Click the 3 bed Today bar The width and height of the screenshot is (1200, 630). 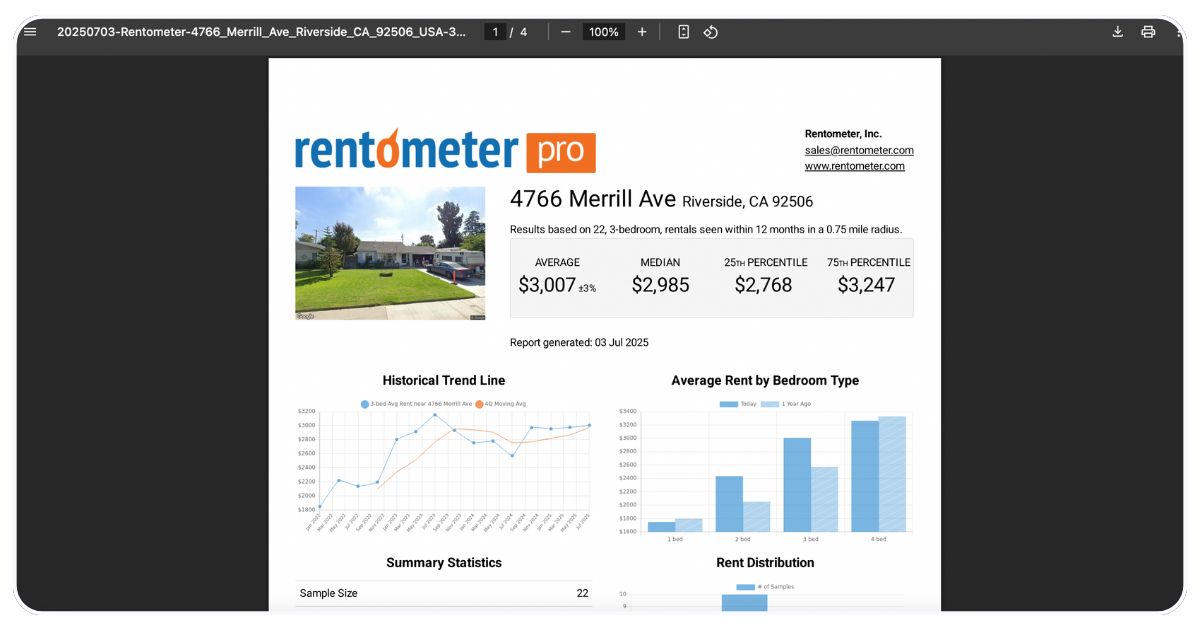click(797, 485)
